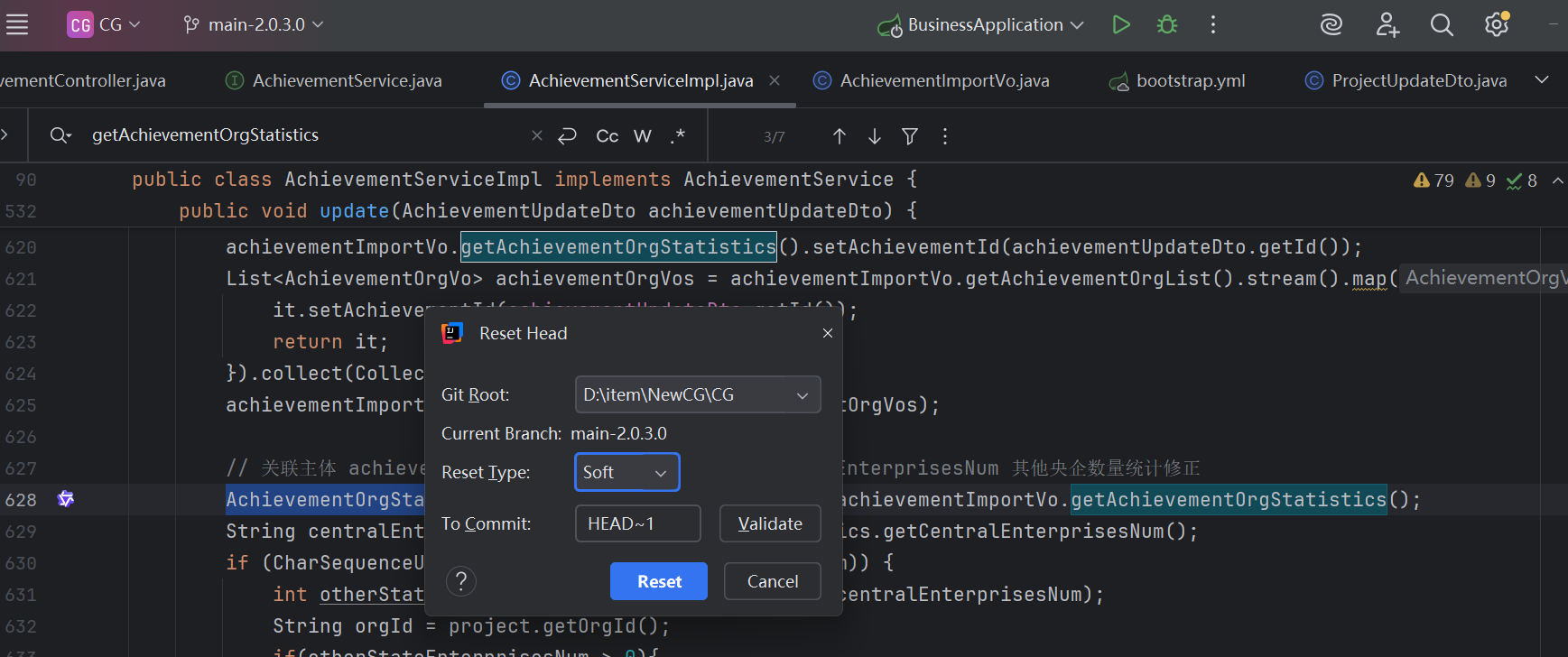The image size is (1568, 657).
Task: Open more find options menu
Action: [945, 135]
